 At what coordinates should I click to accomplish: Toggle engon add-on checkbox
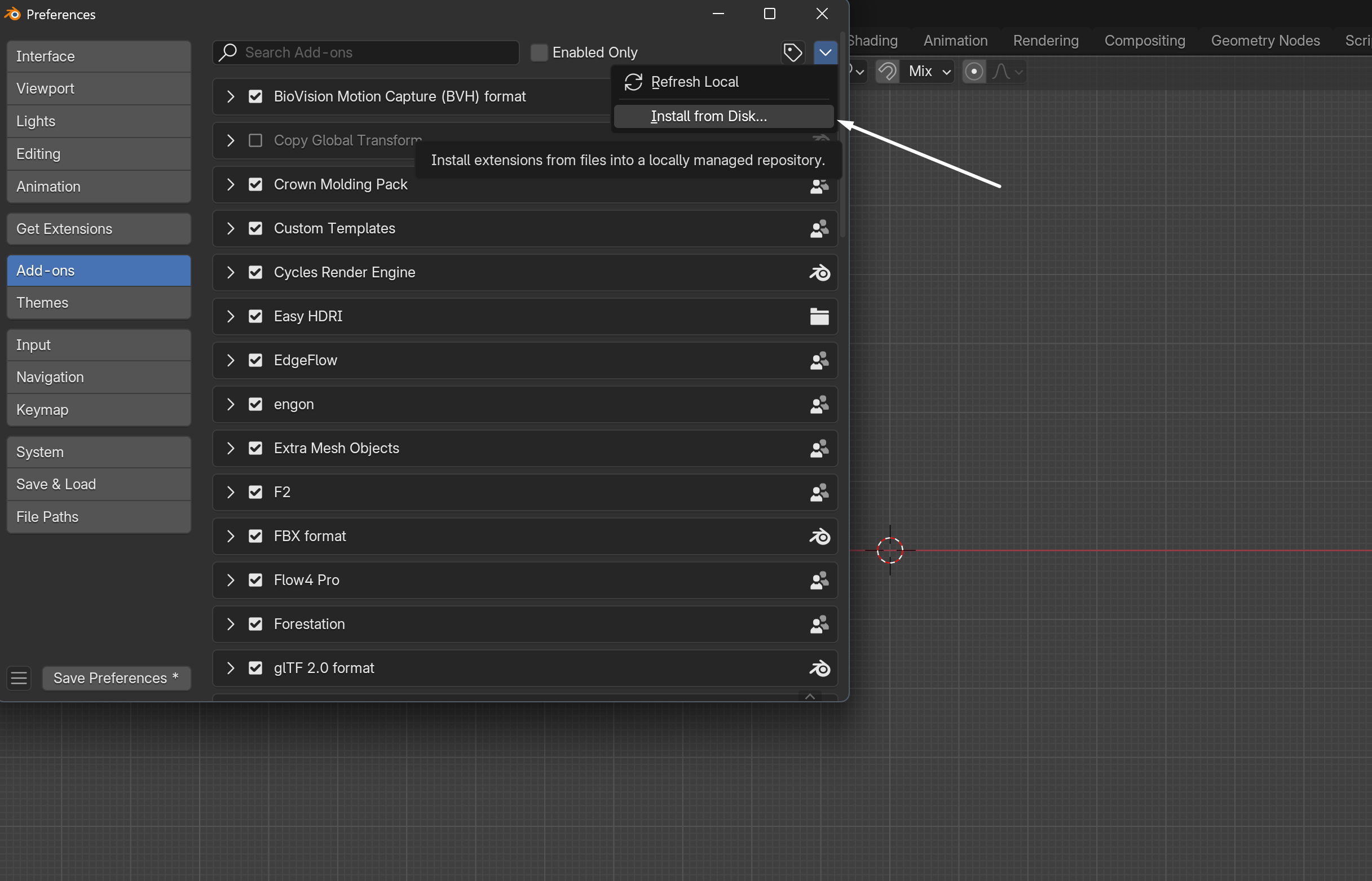pos(255,405)
